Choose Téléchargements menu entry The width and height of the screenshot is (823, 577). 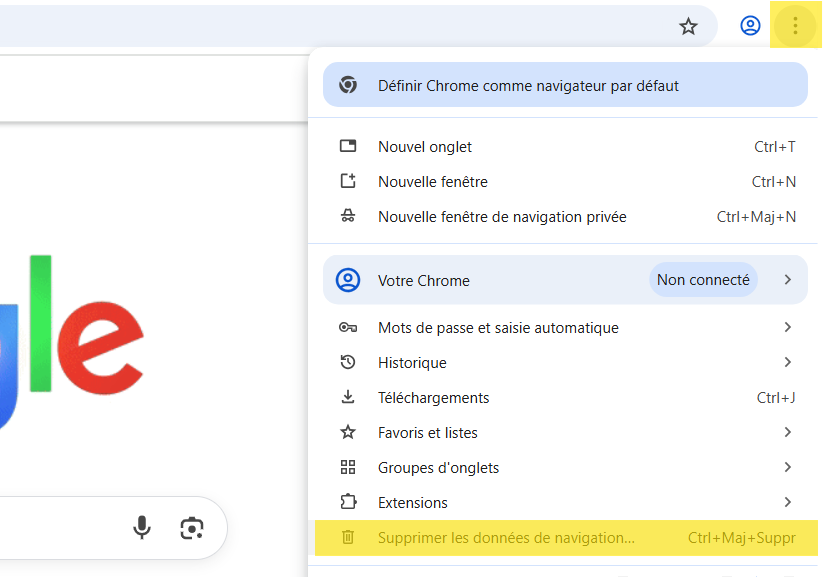click(433, 398)
